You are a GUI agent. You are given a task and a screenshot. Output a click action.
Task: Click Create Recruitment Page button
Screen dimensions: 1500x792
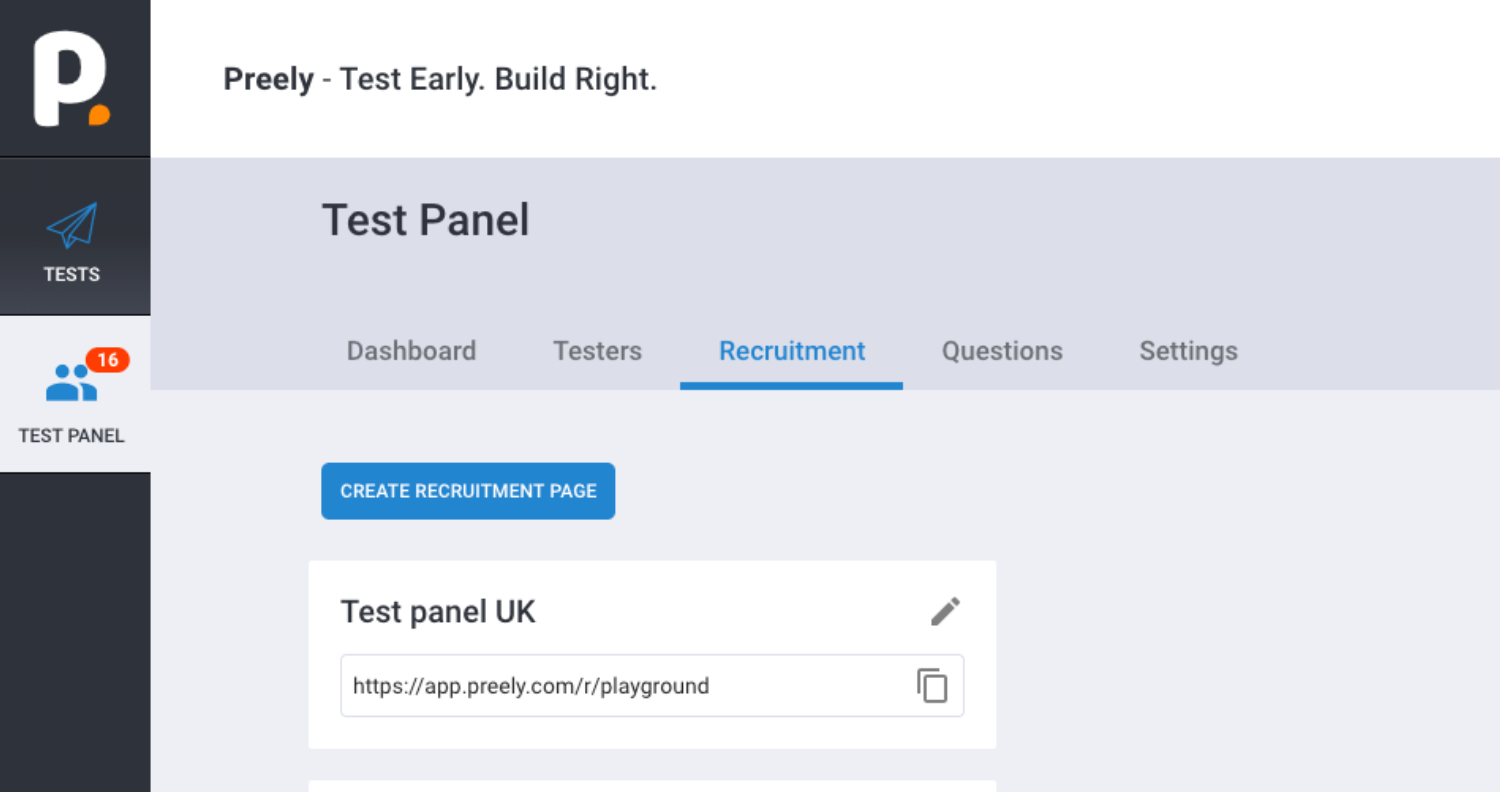coord(468,491)
